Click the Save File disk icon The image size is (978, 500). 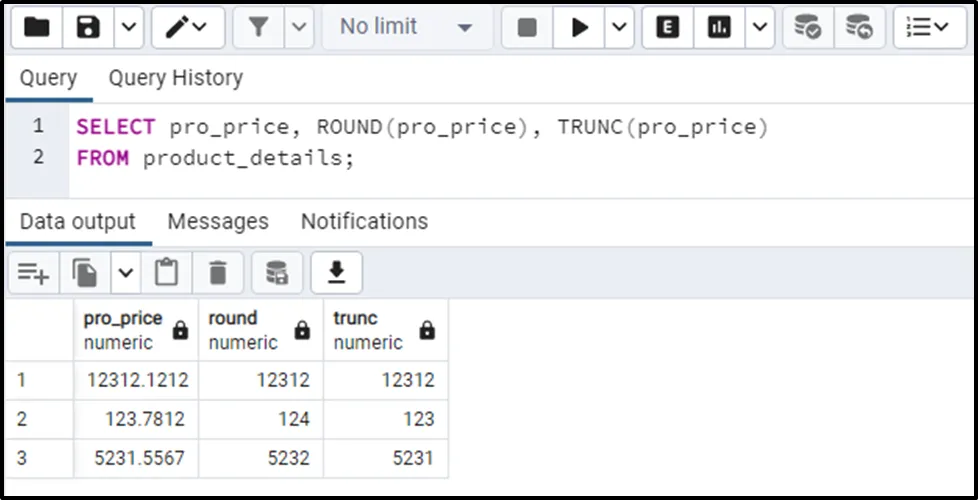click(89, 28)
